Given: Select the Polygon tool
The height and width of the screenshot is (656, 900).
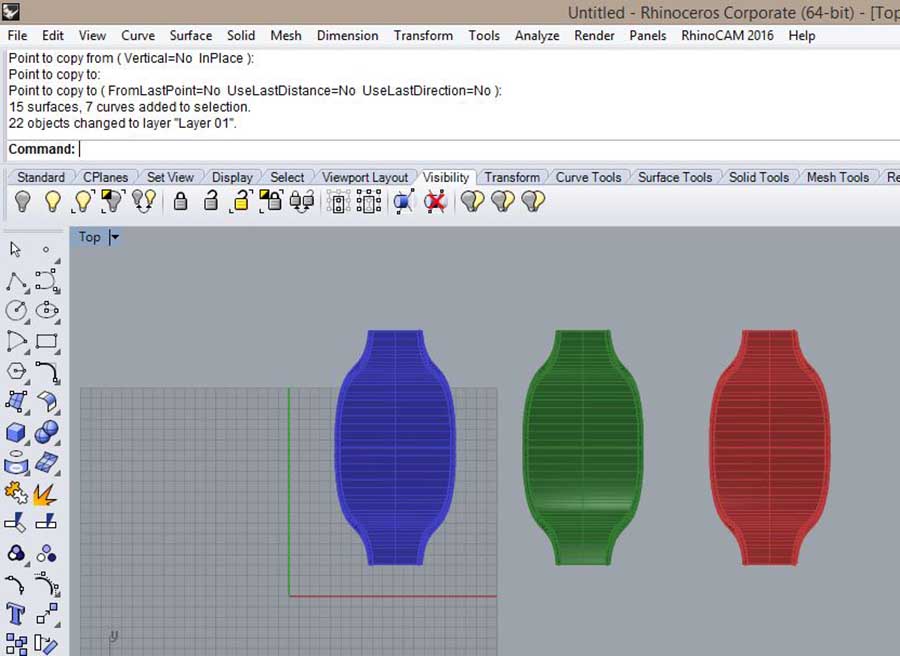Looking at the screenshot, I should coord(16,371).
